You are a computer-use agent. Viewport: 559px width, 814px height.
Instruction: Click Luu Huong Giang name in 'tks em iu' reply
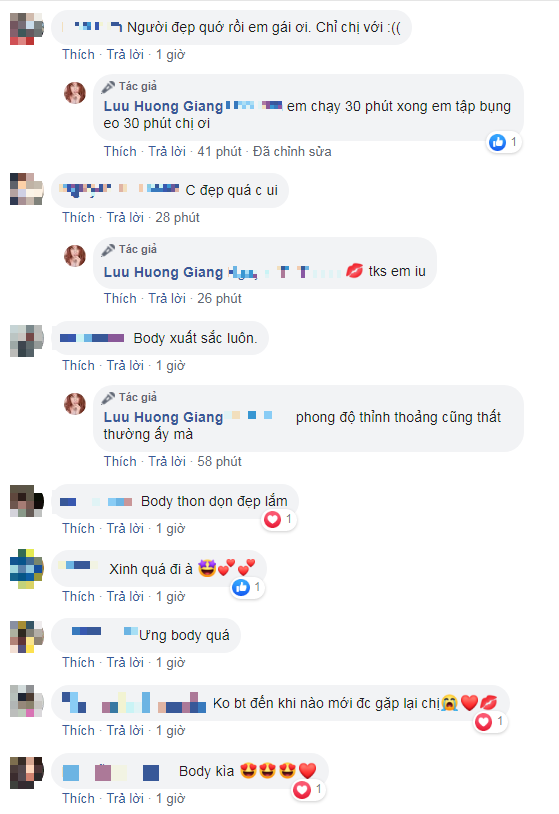(163, 272)
